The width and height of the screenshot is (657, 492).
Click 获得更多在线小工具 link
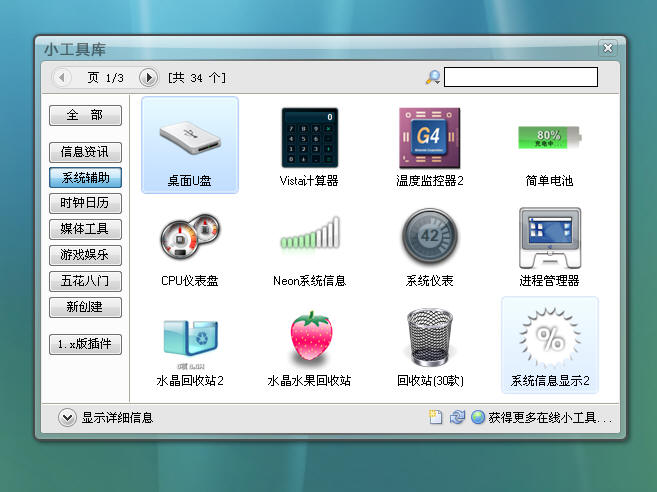[549, 418]
